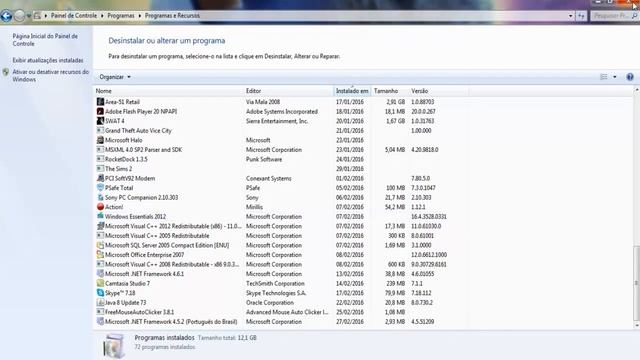Click the Oracle Corporation editor cell

pos(270,302)
